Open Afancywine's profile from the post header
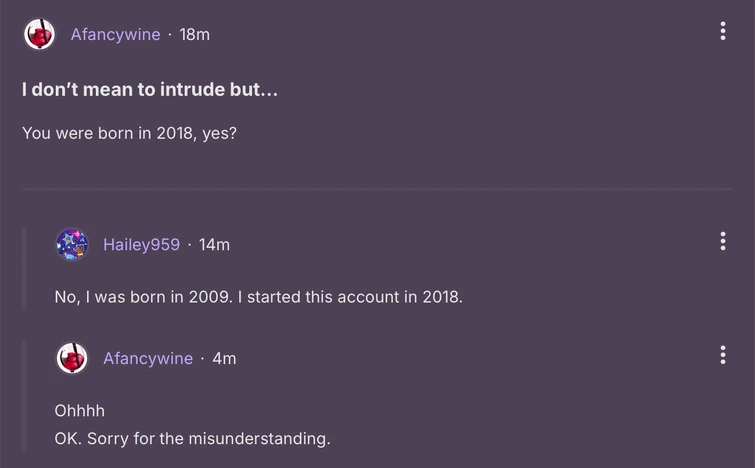This screenshot has height=468, width=755. [x=115, y=34]
